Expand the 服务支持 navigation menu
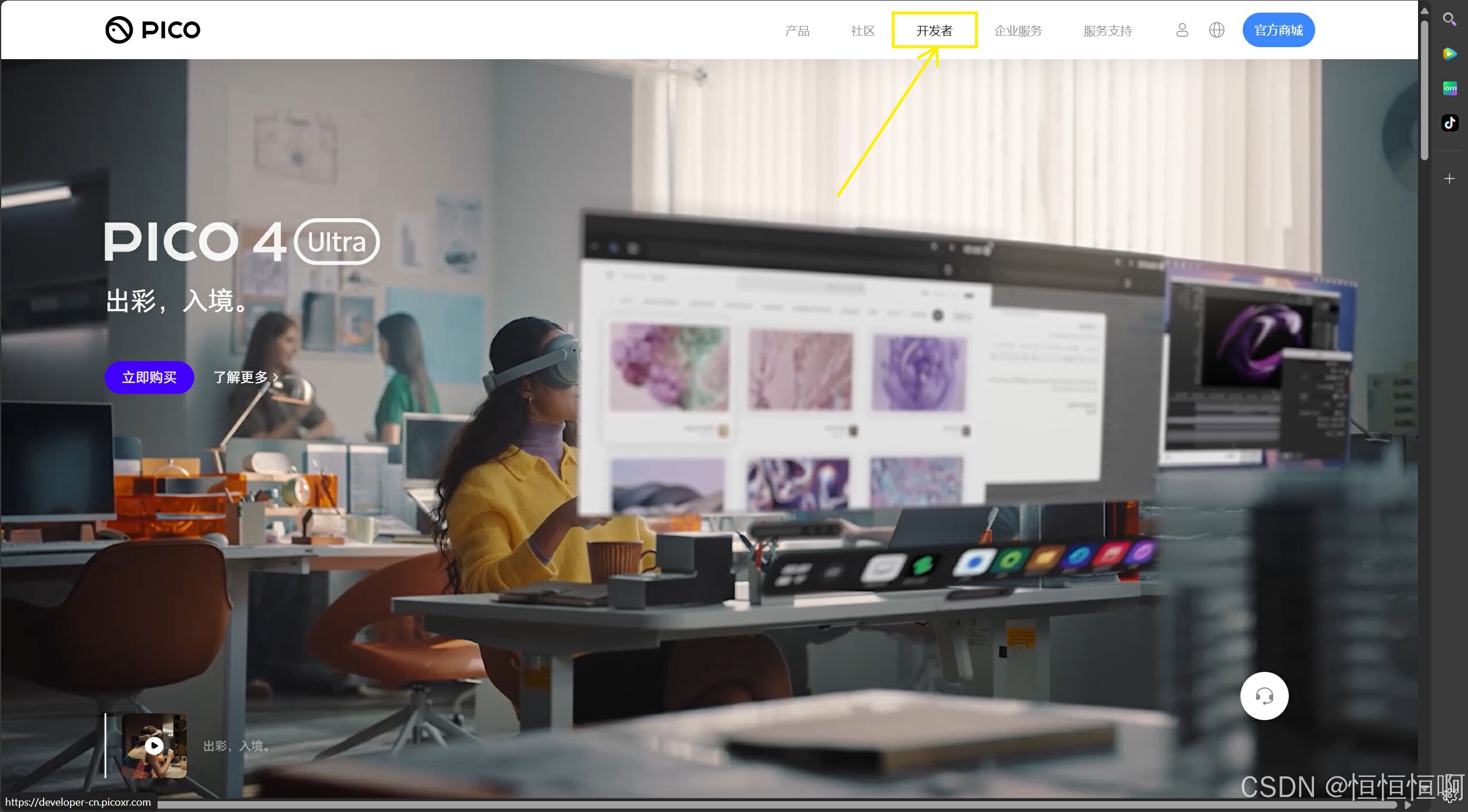This screenshot has height=812, width=1468. coord(1107,30)
